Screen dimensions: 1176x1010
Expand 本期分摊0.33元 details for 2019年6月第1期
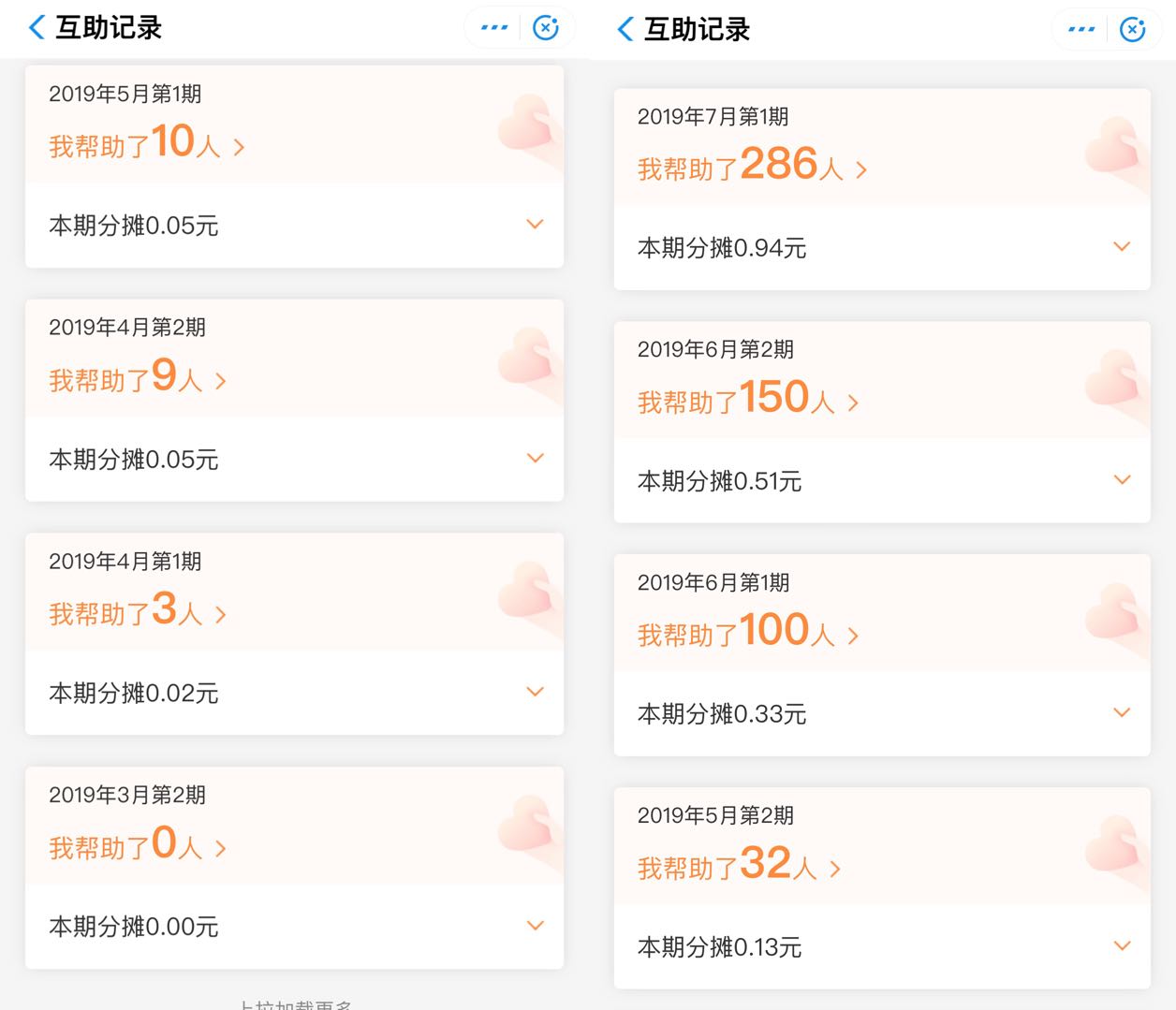tap(1122, 712)
